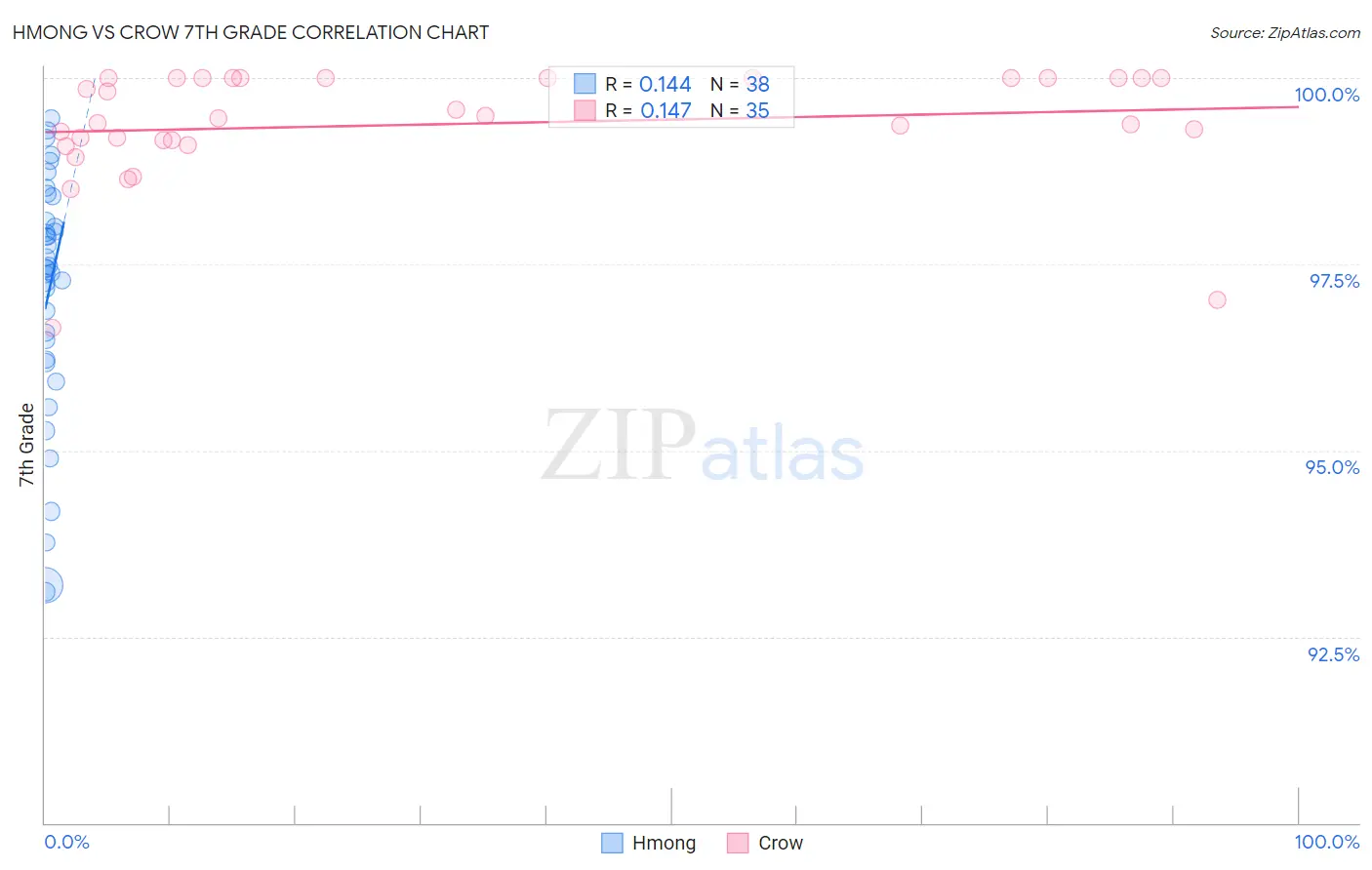Click the chart title text
This screenshot has height=870, width=1372.
251,32
